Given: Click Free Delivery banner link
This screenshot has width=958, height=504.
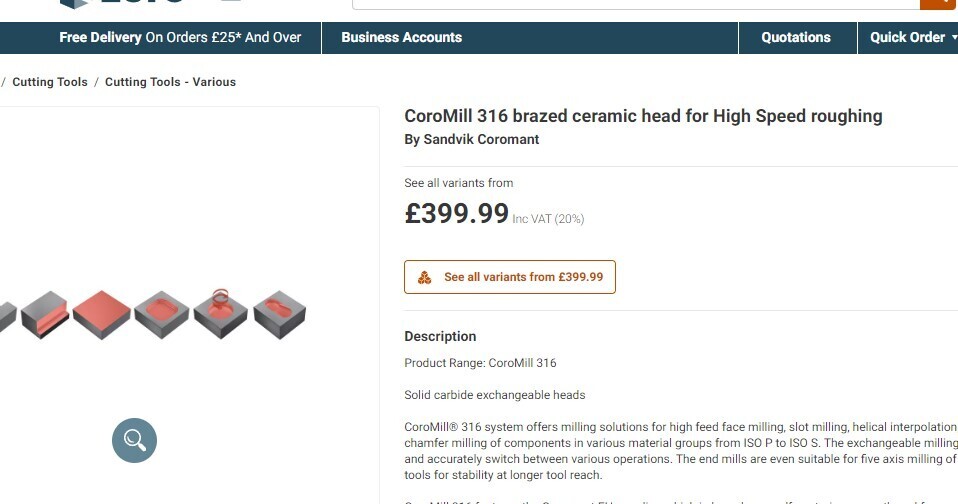Looking at the screenshot, I should tap(180, 38).
